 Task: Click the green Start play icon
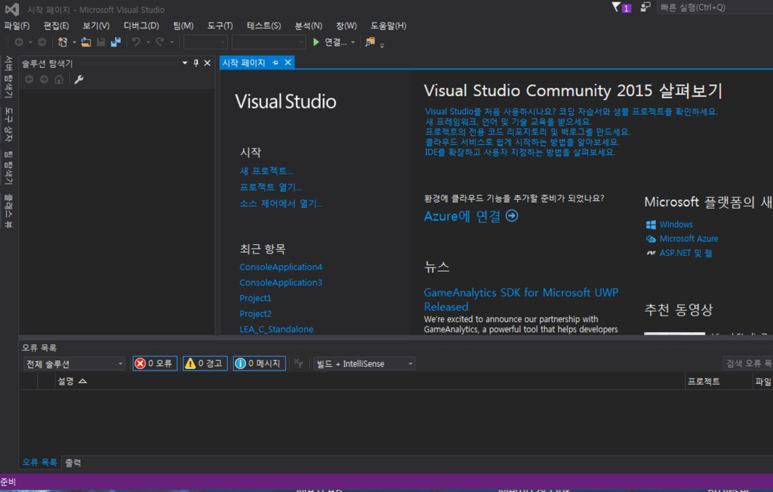click(316, 42)
